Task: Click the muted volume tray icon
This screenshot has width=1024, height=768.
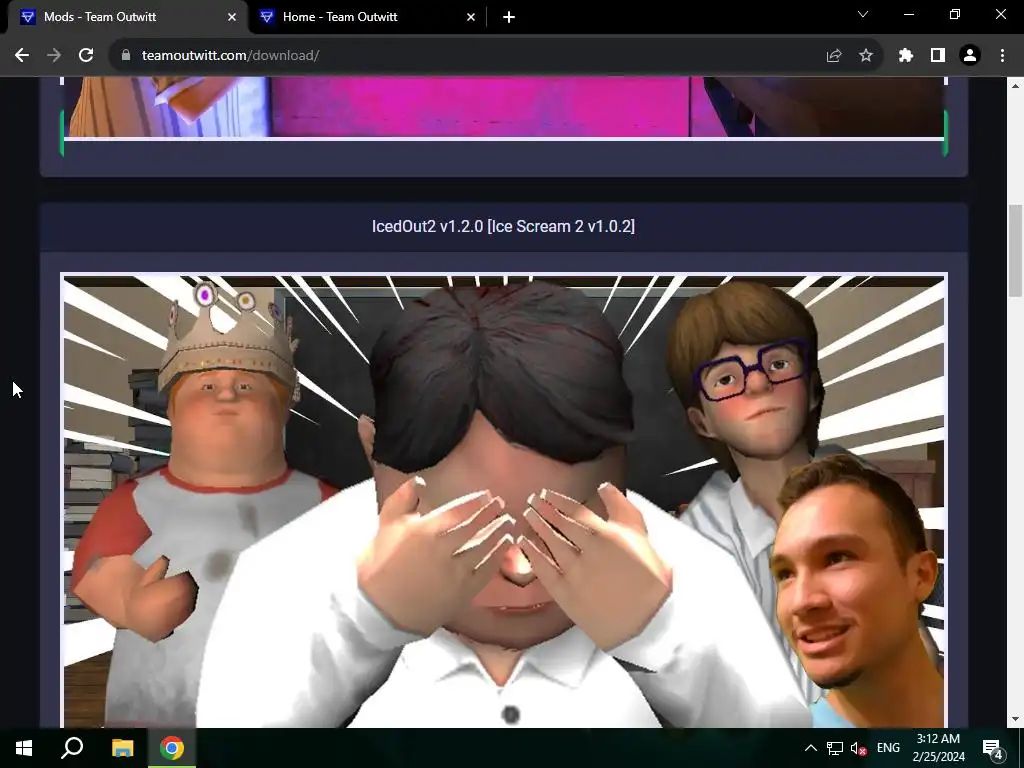Action: click(858, 748)
